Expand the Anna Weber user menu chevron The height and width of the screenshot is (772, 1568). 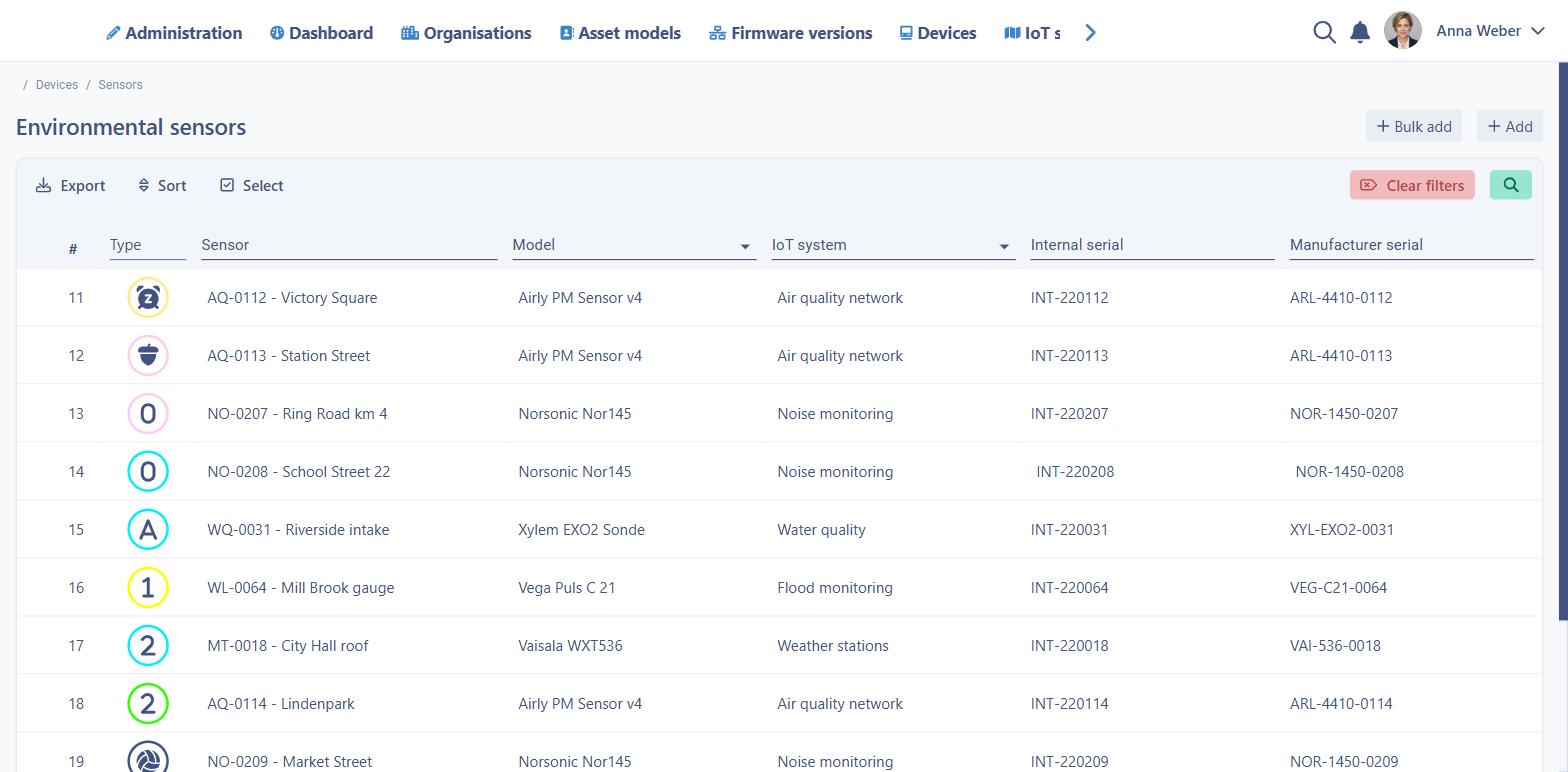coord(1539,31)
